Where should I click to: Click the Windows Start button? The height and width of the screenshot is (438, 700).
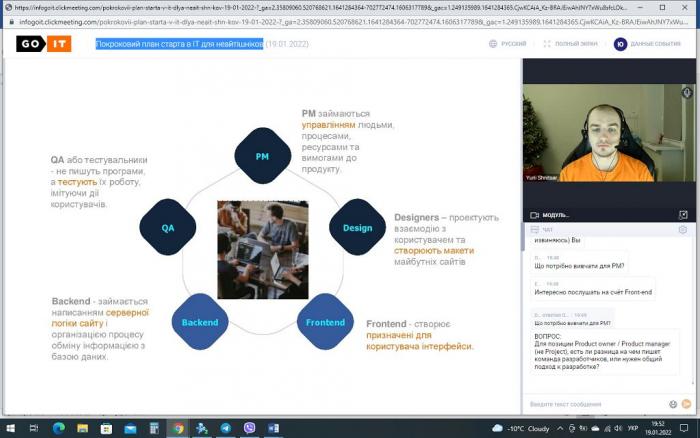[x=11, y=428]
